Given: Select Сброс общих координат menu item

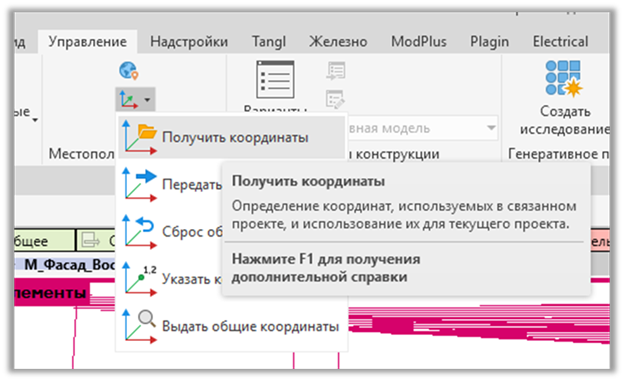Looking at the screenshot, I should [170, 231].
